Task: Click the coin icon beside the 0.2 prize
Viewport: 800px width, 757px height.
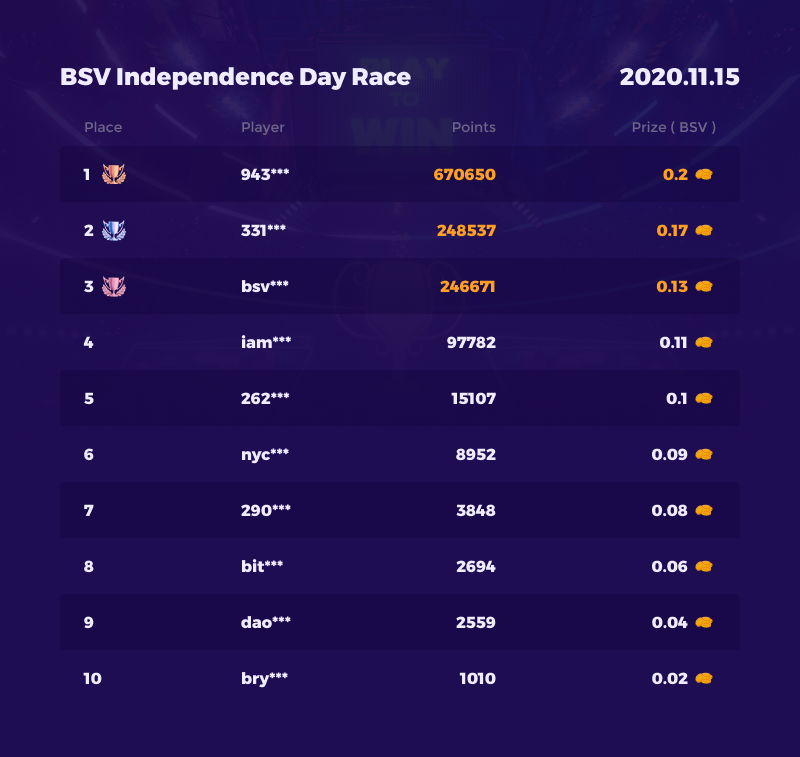Action: [704, 175]
